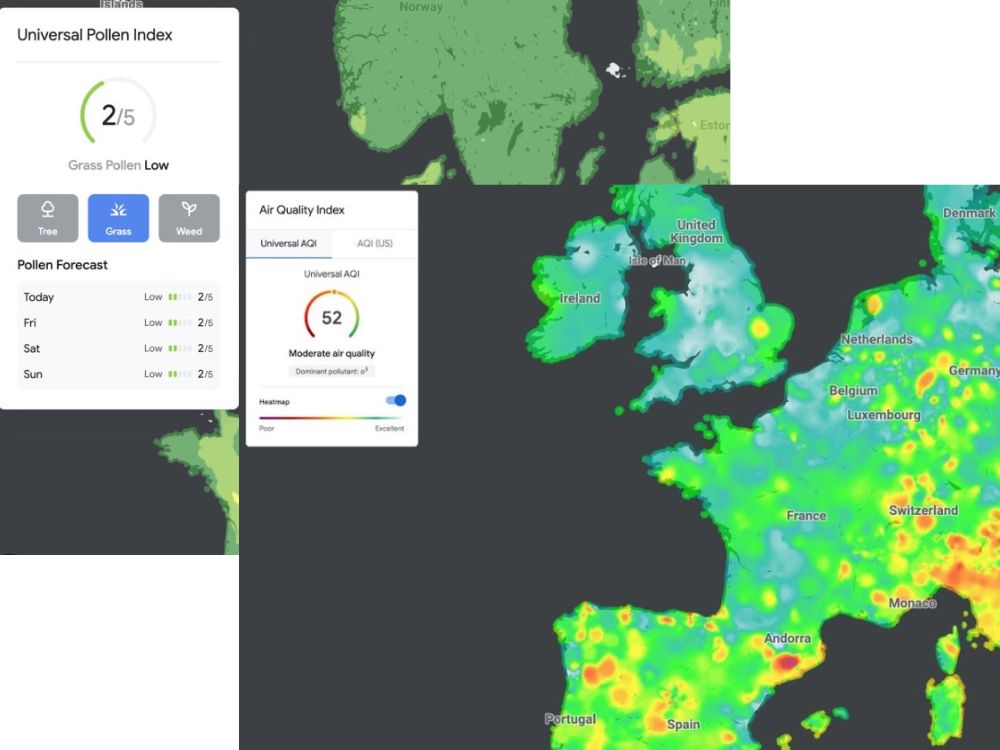Switch to the Universal AQI tab
Image resolution: width=1000 pixels, height=750 pixels.
coord(289,244)
